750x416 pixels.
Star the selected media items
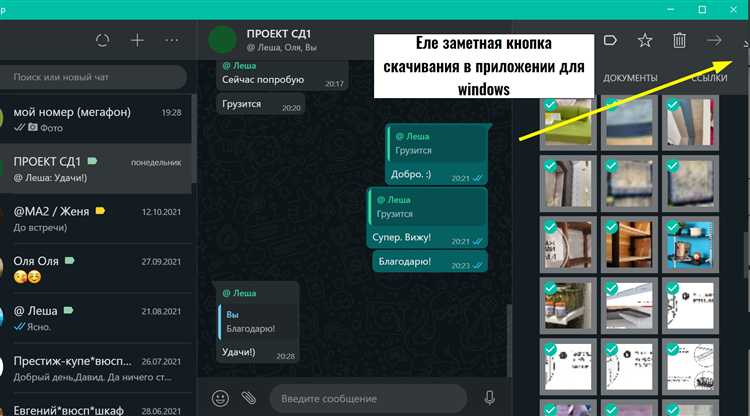point(645,40)
